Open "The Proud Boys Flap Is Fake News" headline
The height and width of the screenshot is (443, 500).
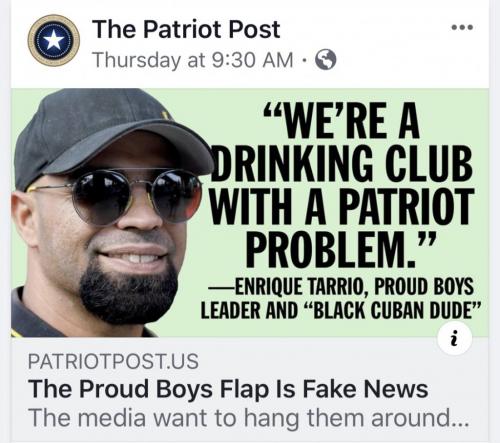(x=228, y=389)
